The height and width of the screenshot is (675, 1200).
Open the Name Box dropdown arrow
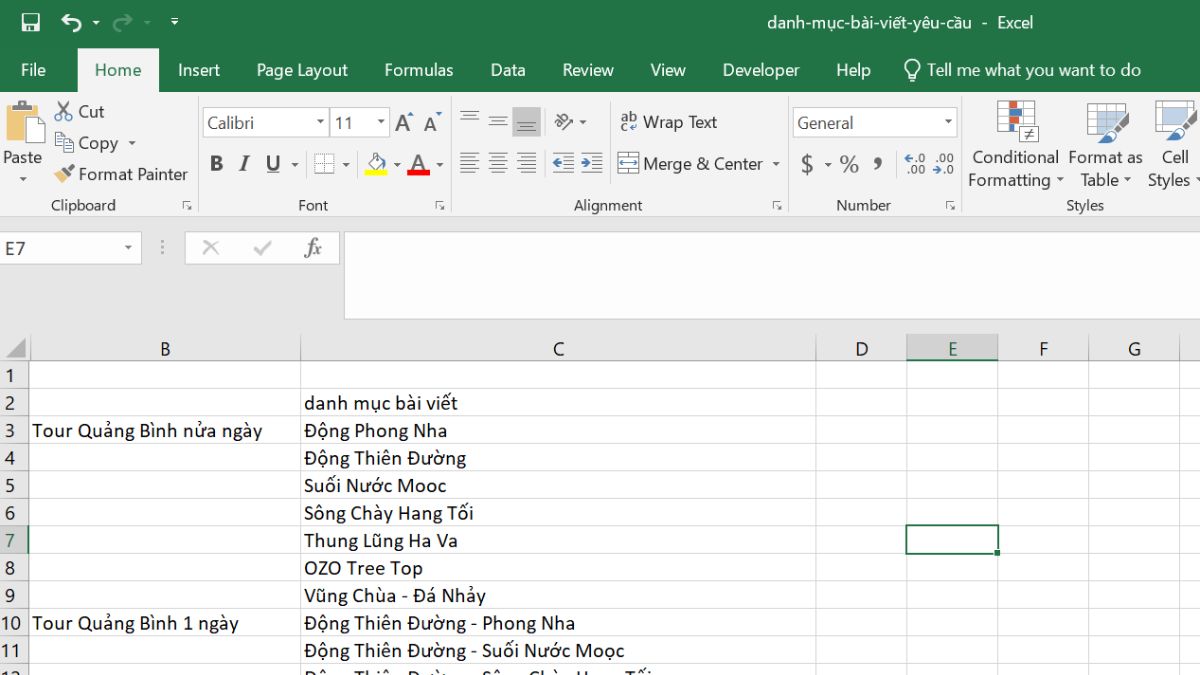click(128, 248)
